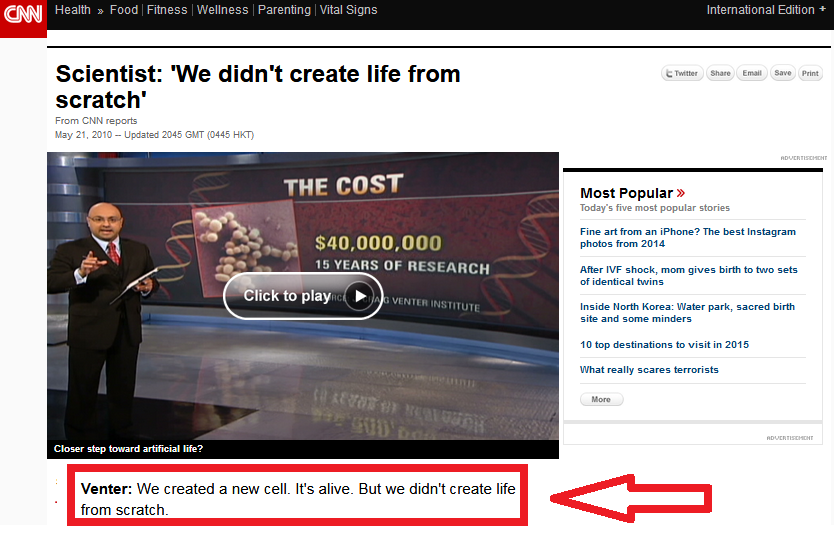The width and height of the screenshot is (834, 535).
Task: Read the best Instagram photos story
Action: [x=688, y=237]
